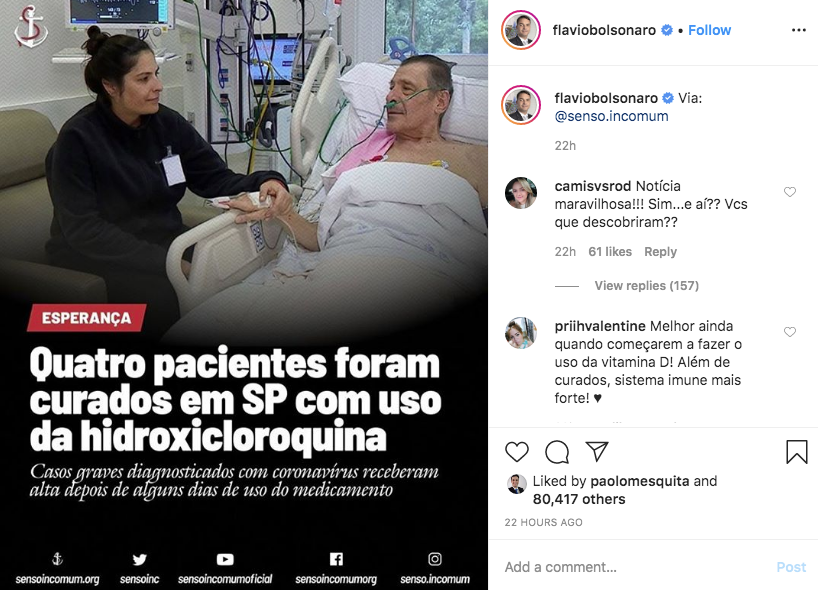Click the Add a comment field
818x590 pixels.
[634, 567]
